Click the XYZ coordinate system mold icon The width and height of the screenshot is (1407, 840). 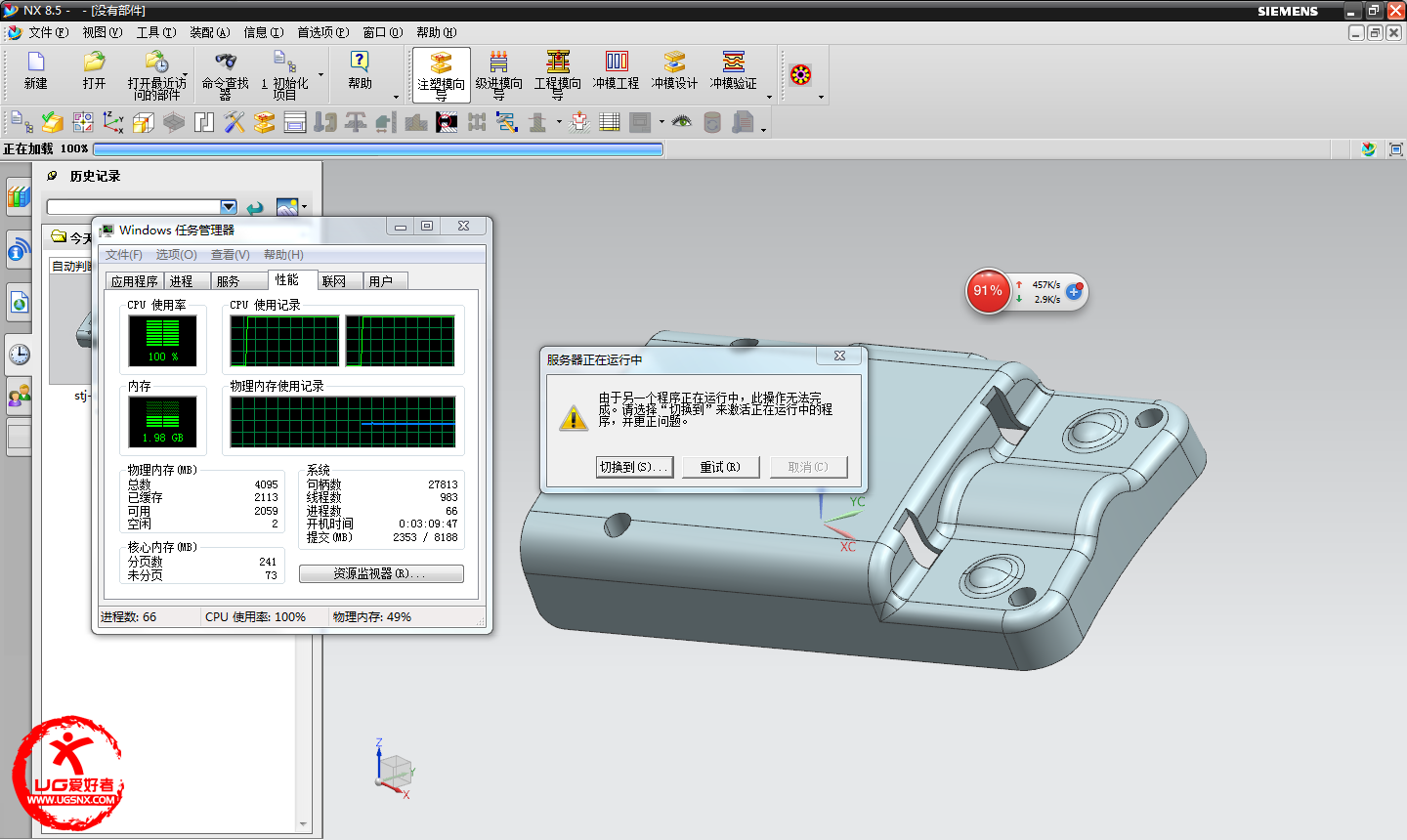[x=113, y=122]
